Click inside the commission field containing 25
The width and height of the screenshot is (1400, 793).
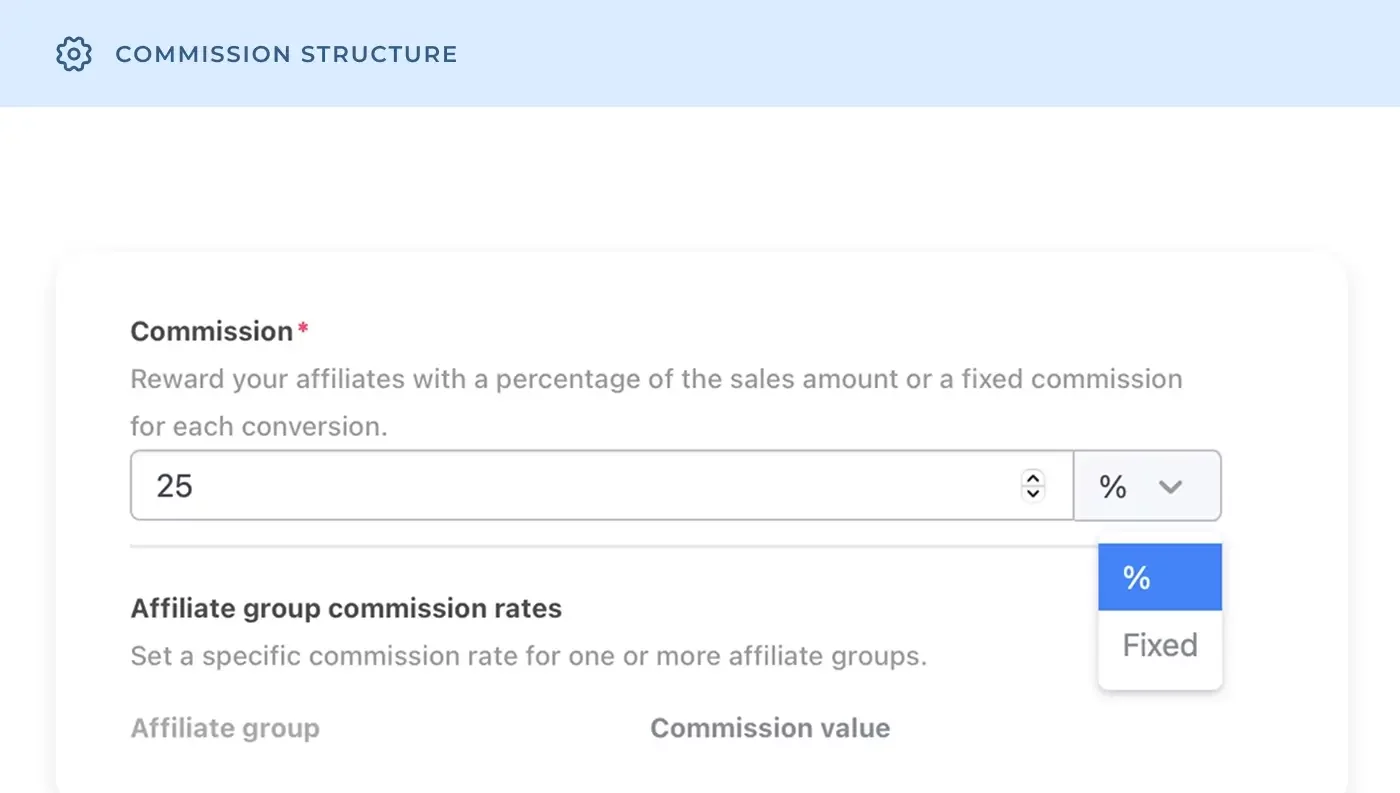pos(602,486)
